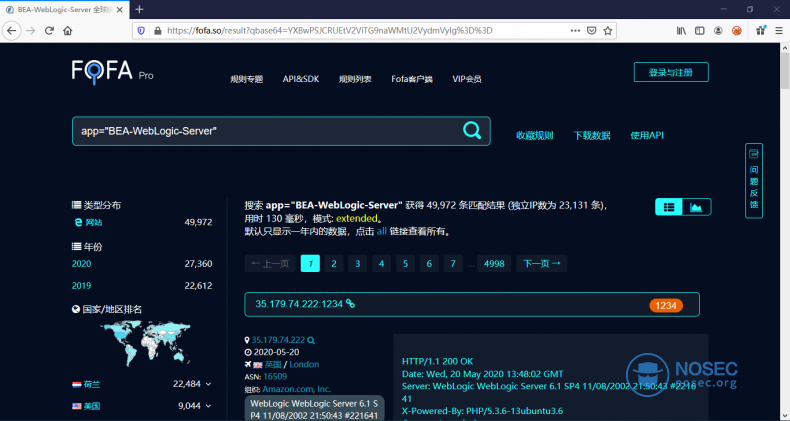The image size is (790, 421).
Task: Click the FOFA Pro logo
Action: point(112,72)
